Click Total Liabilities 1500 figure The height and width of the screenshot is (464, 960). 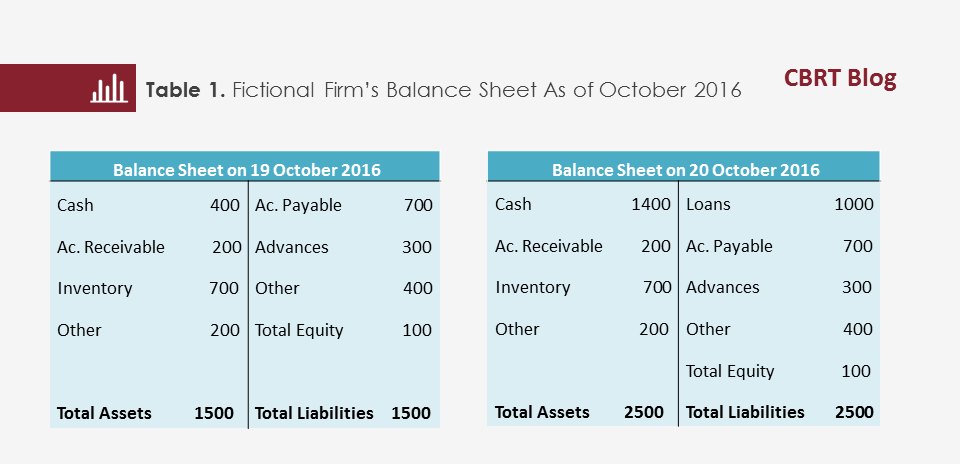coord(411,413)
